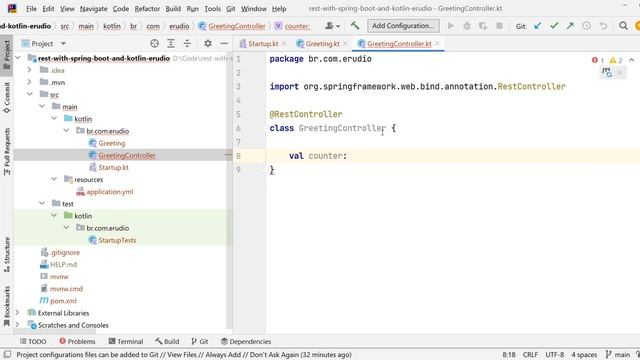The height and width of the screenshot is (360, 640).
Task: Click the 8:18 cursor position indicator
Action: coord(509,355)
